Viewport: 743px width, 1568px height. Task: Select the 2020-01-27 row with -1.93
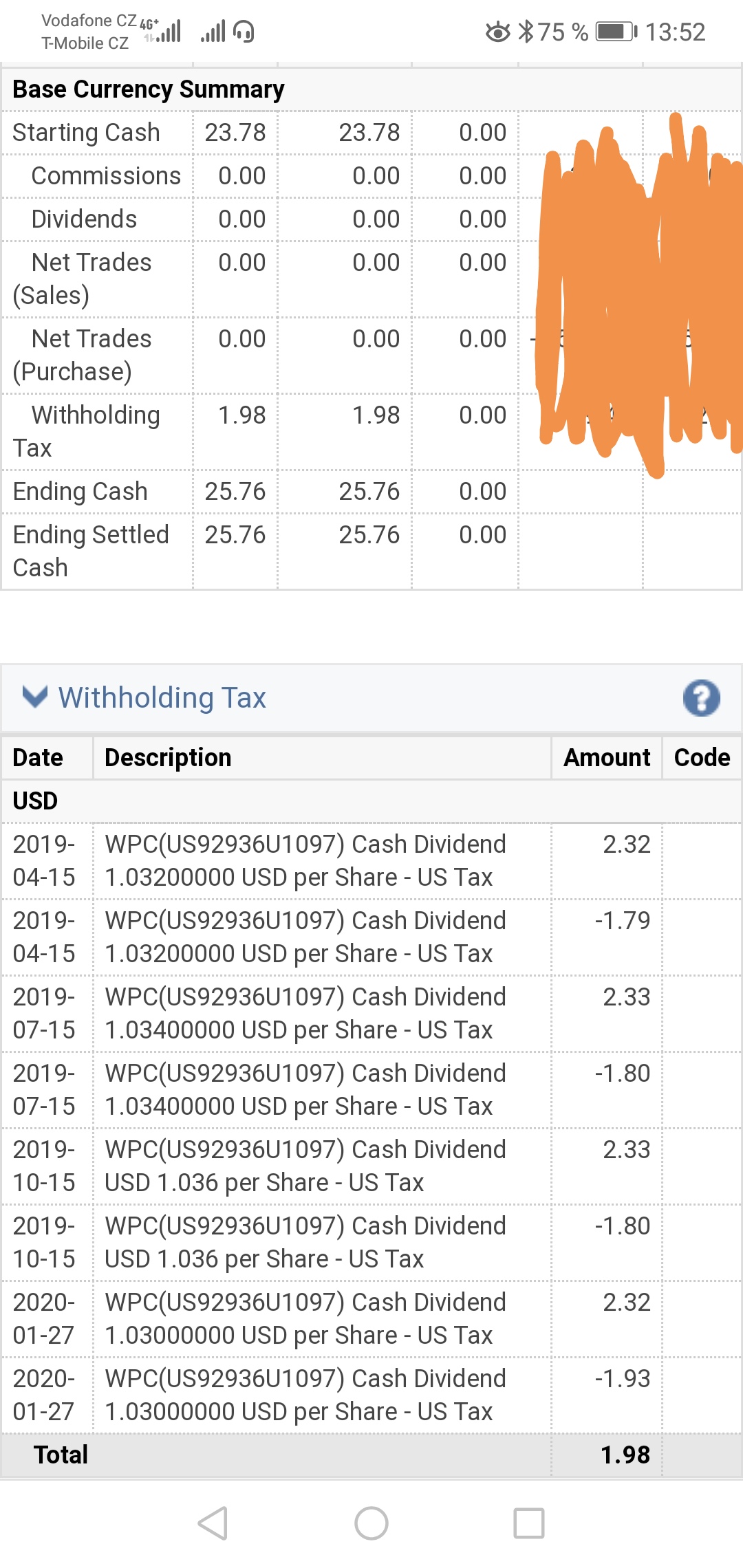(371, 1395)
